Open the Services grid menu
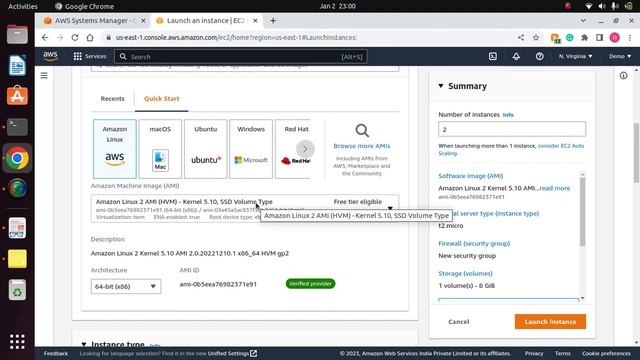This screenshot has width=640, height=360. (89, 56)
